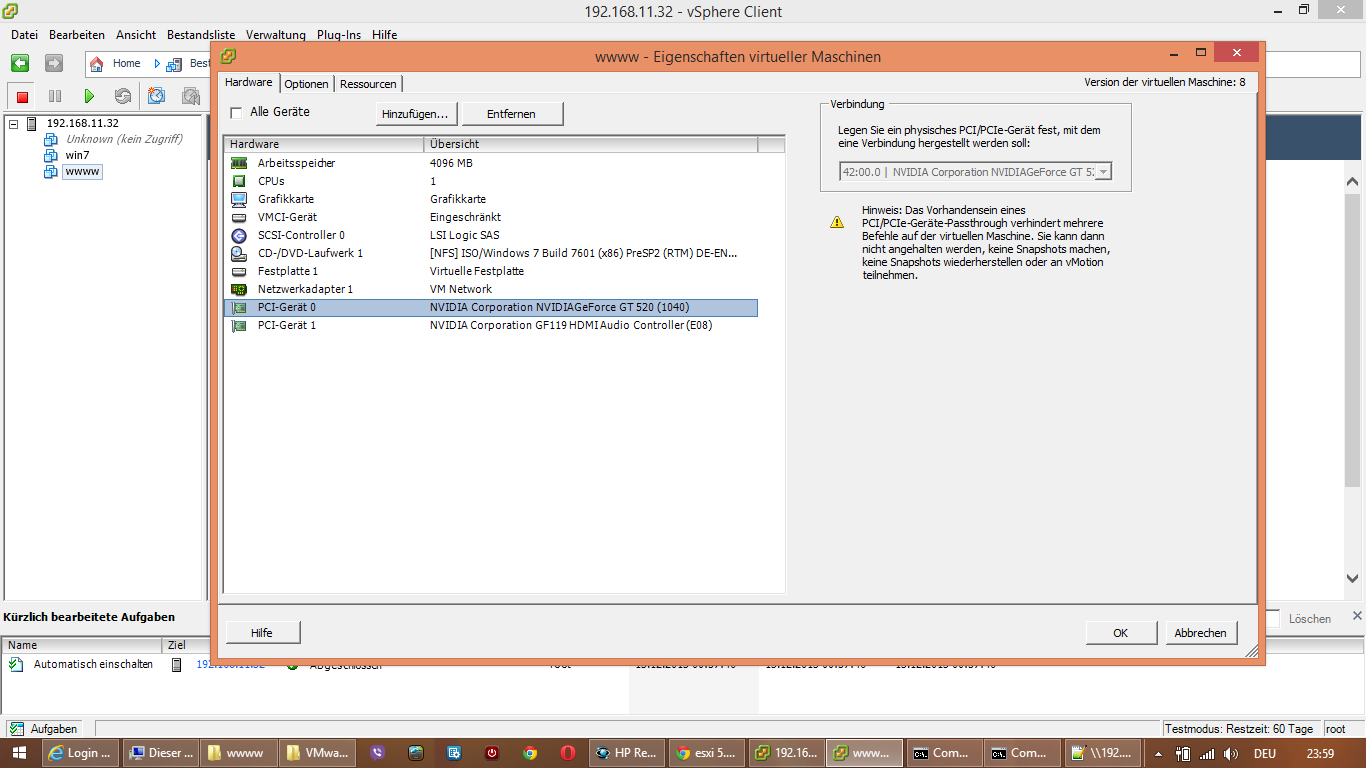Click Home in the navigation breadcrumb
Viewport: 1366px width, 768px height.
coord(126,63)
